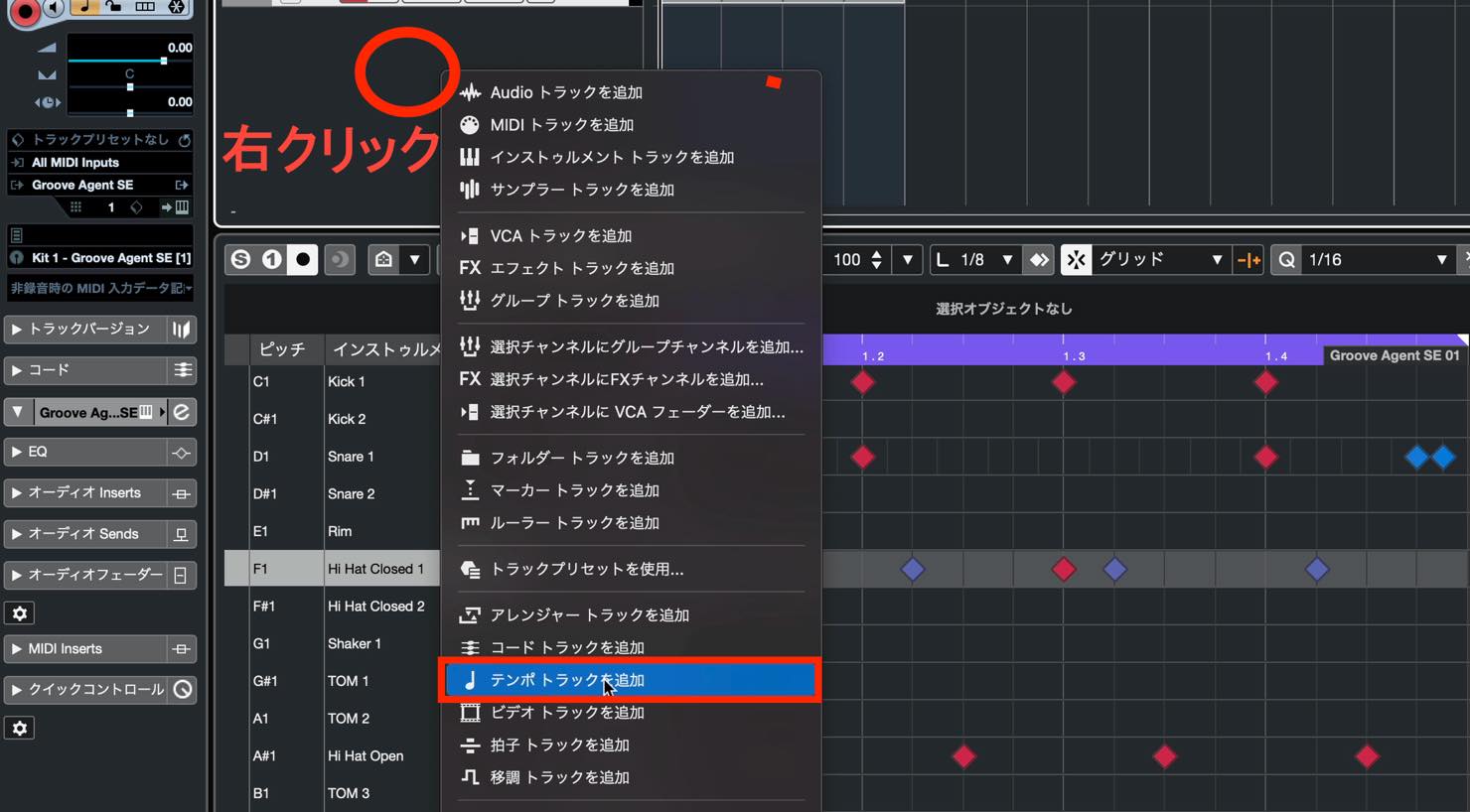Image resolution: width=1470 pixels, height=812 pixels.
Task: Open the 非録音時の MIDI 入力データ dropdown
Action: [100, 288]
